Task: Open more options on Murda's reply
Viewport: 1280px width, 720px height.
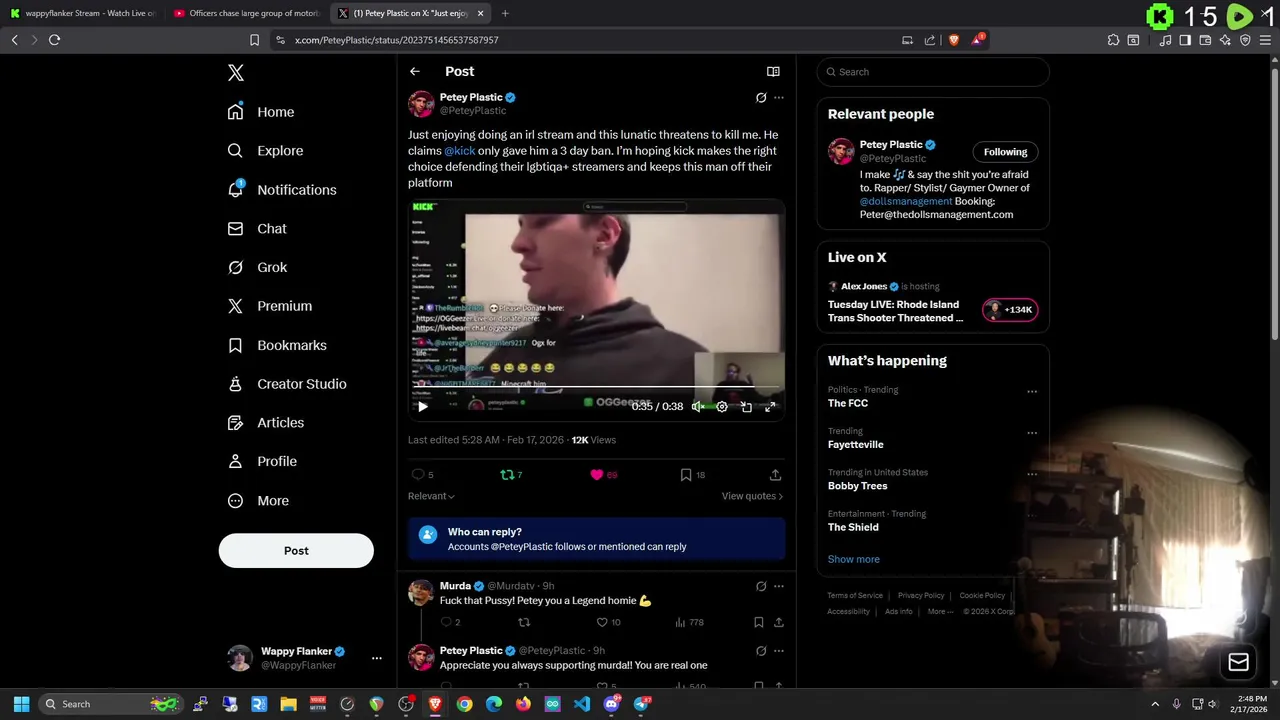Action: (x=779, y=587)
